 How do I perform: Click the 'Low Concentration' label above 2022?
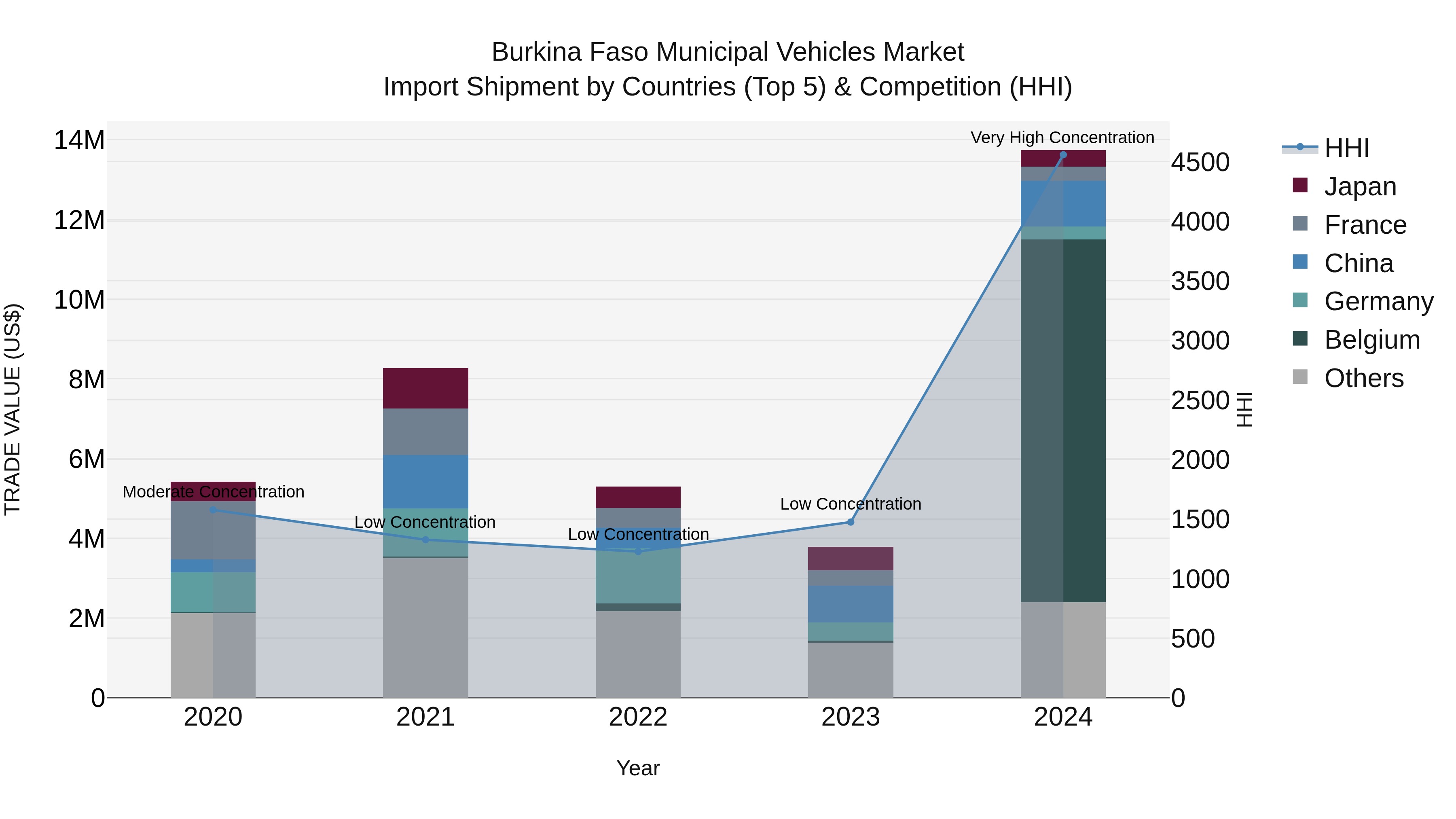pyautogui.click(x=638, y=534)
